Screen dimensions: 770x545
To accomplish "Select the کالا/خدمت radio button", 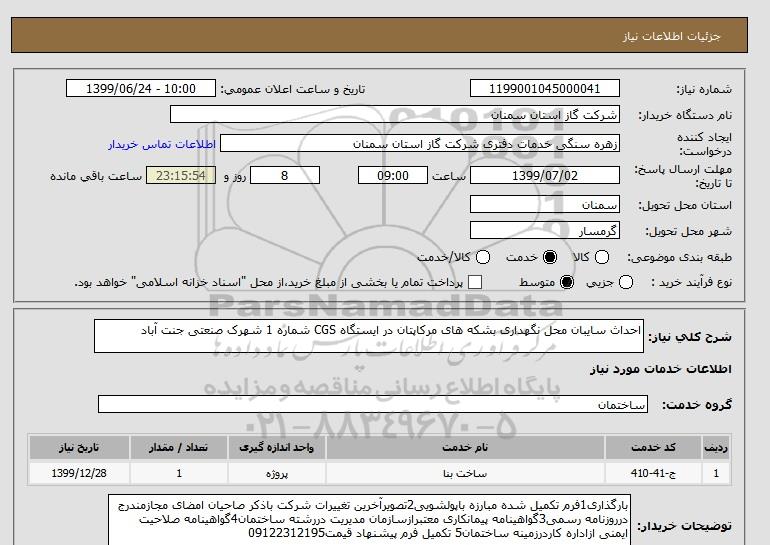I will point(483,257).
